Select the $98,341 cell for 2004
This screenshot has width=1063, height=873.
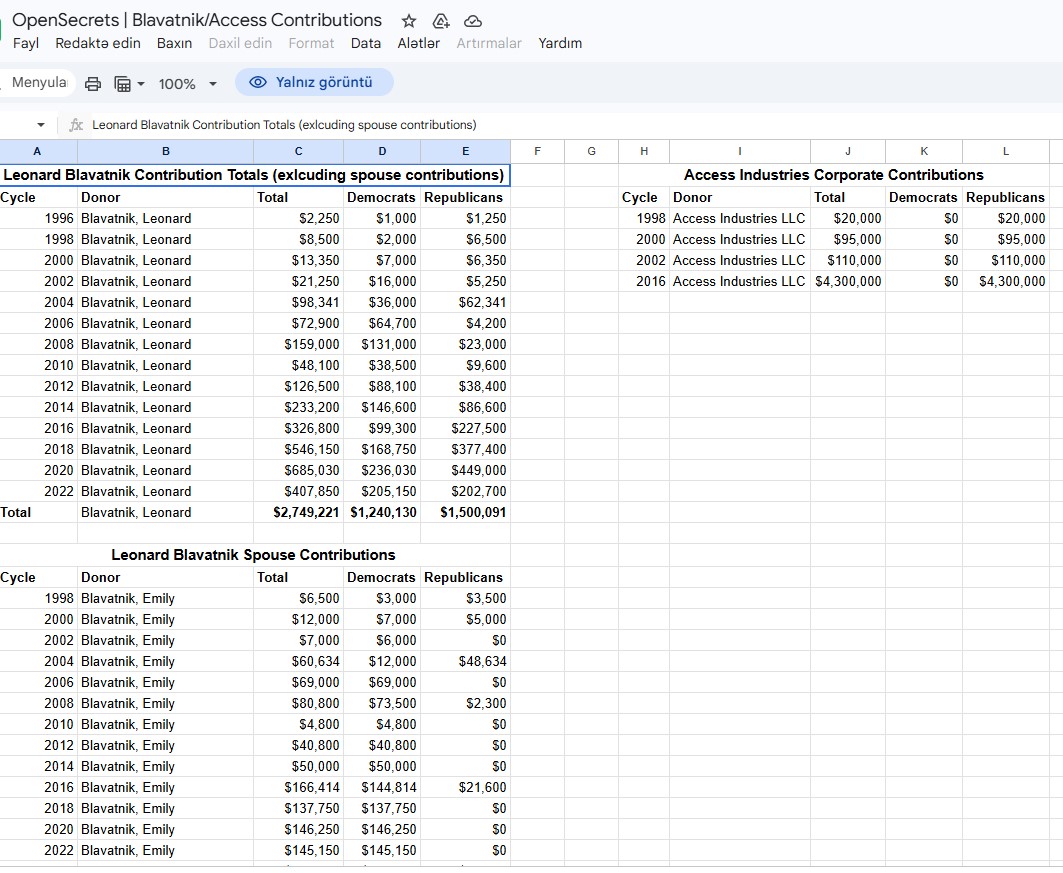[298, 302]
